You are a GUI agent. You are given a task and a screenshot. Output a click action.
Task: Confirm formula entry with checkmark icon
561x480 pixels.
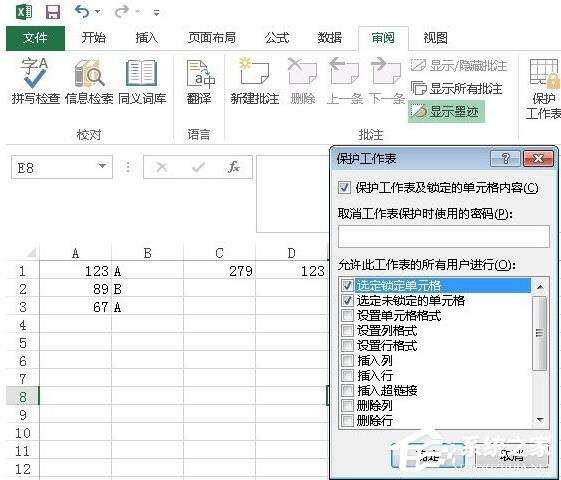198,167
